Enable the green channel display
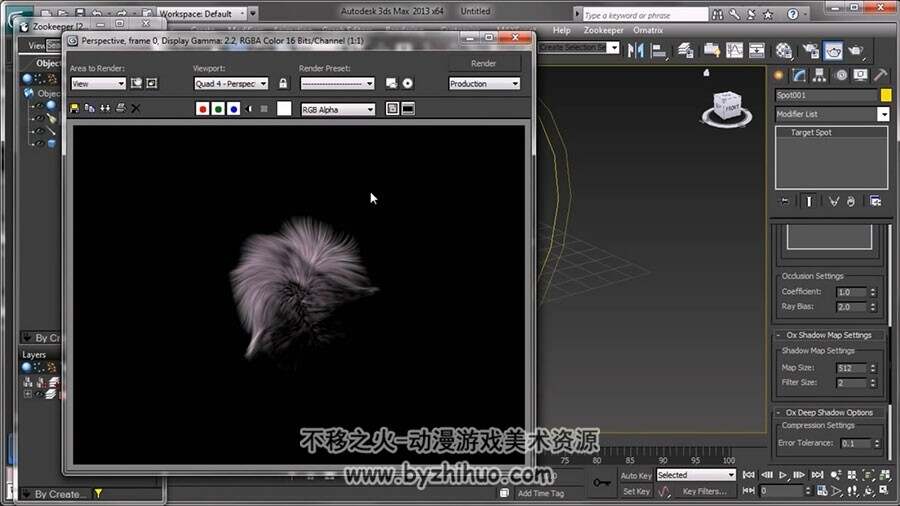The image size is (900, 506). 218,109
